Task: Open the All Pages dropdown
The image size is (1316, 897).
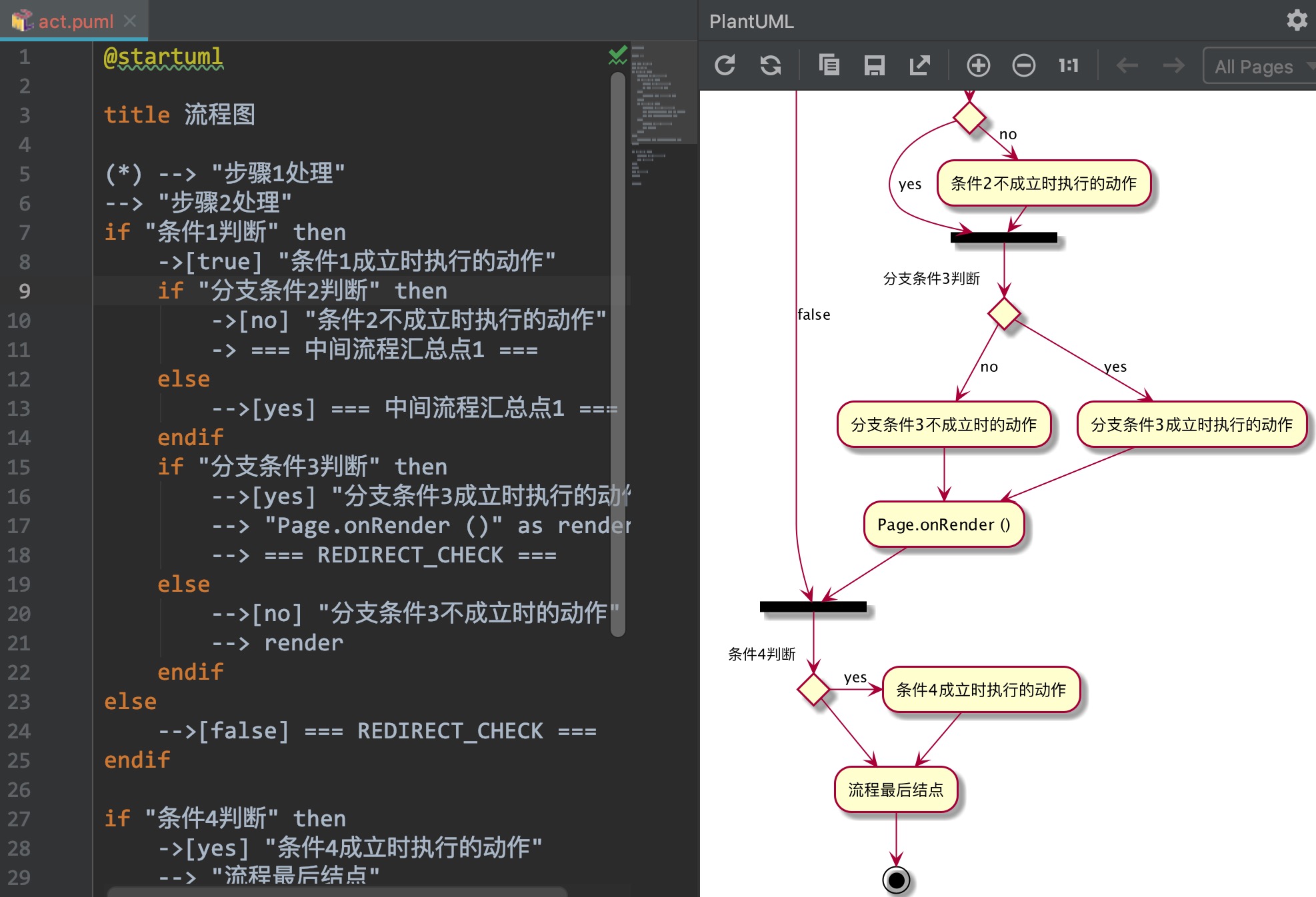Action: (x=1259, y=65)
